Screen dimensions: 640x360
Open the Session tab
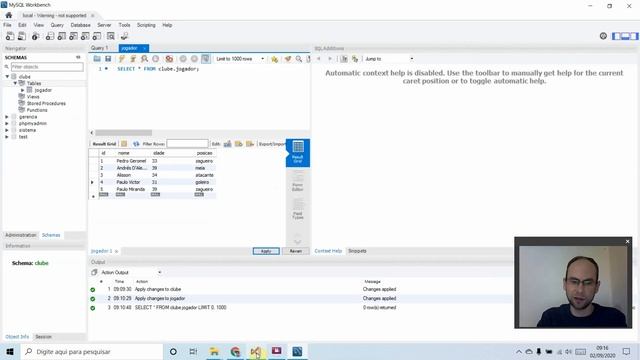43,337
